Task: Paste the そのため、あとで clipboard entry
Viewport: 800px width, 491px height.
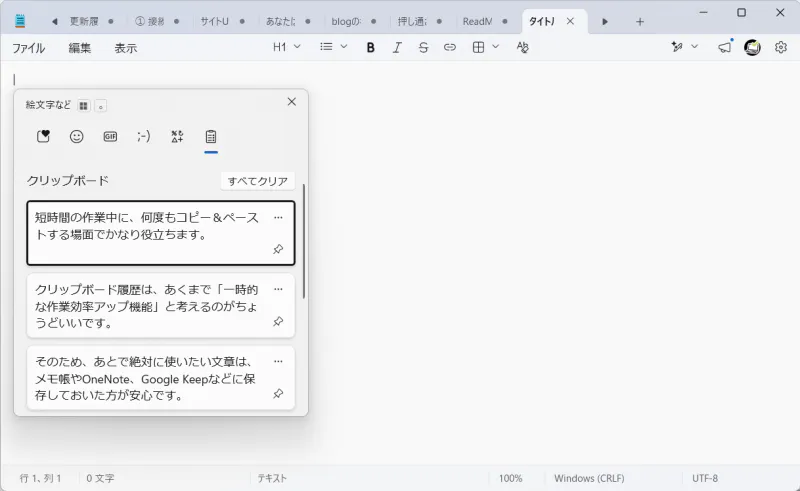Action: coord(161,378)
